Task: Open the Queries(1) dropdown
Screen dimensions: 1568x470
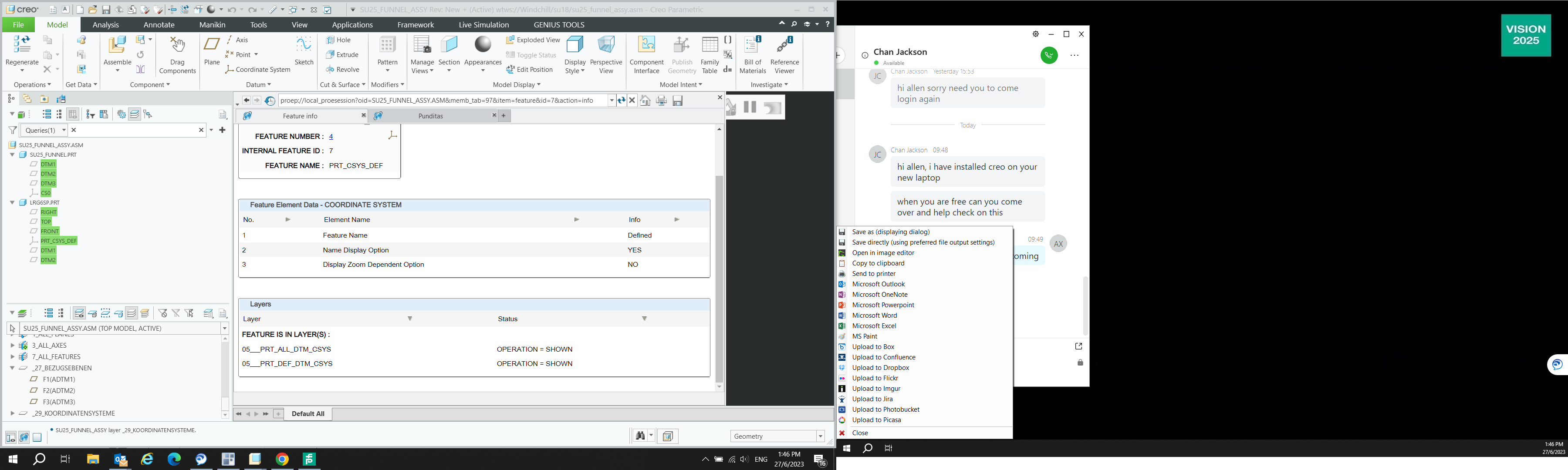Action: tap(64, 130)
